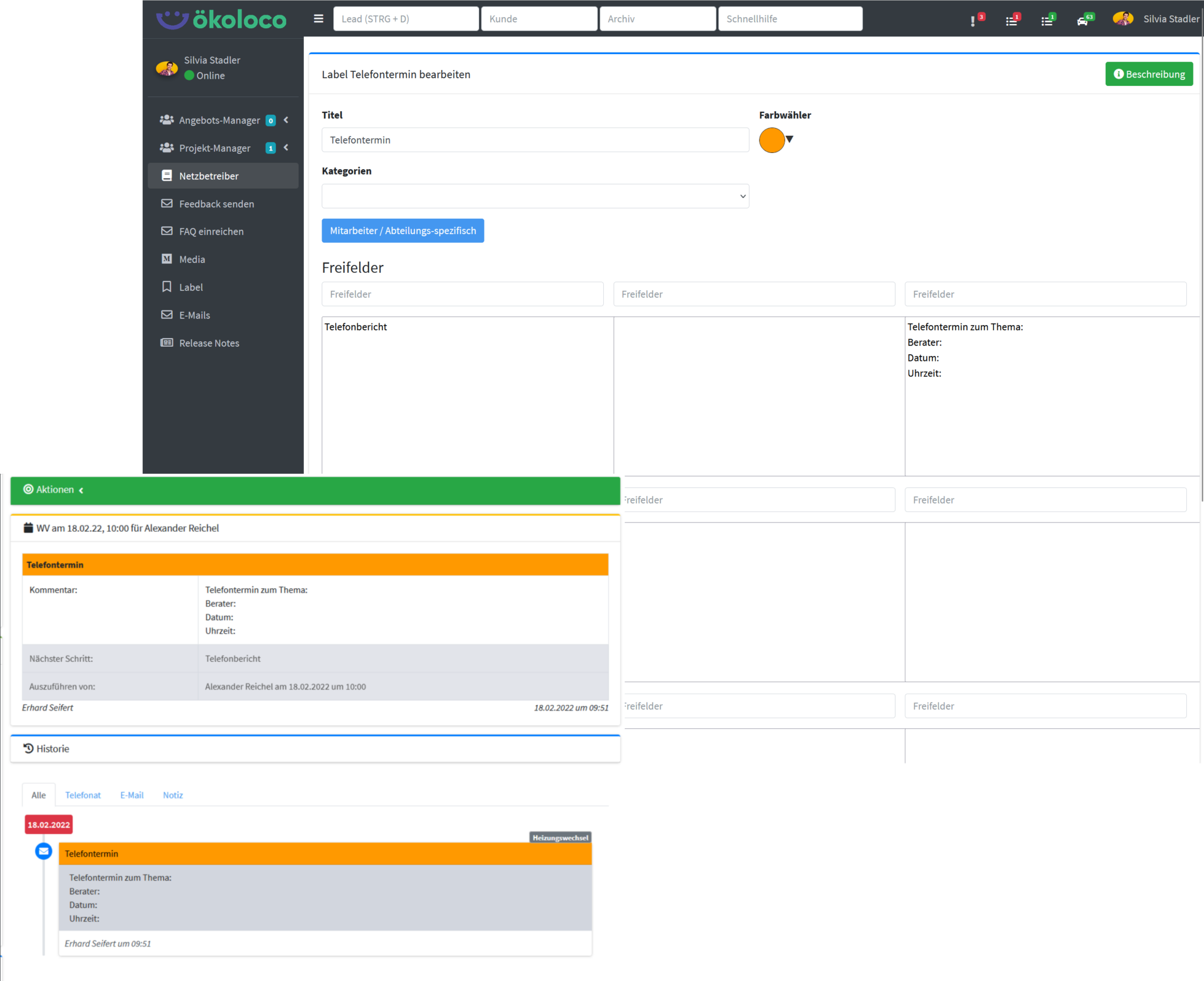
Task: Click the Beschreibung button
Action: [x=1149, y=74]
